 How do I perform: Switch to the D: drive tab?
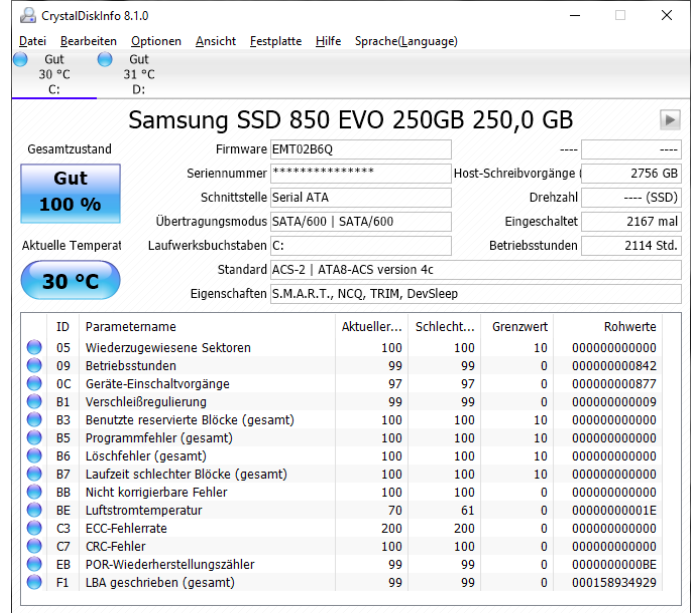tap(138, 74)
